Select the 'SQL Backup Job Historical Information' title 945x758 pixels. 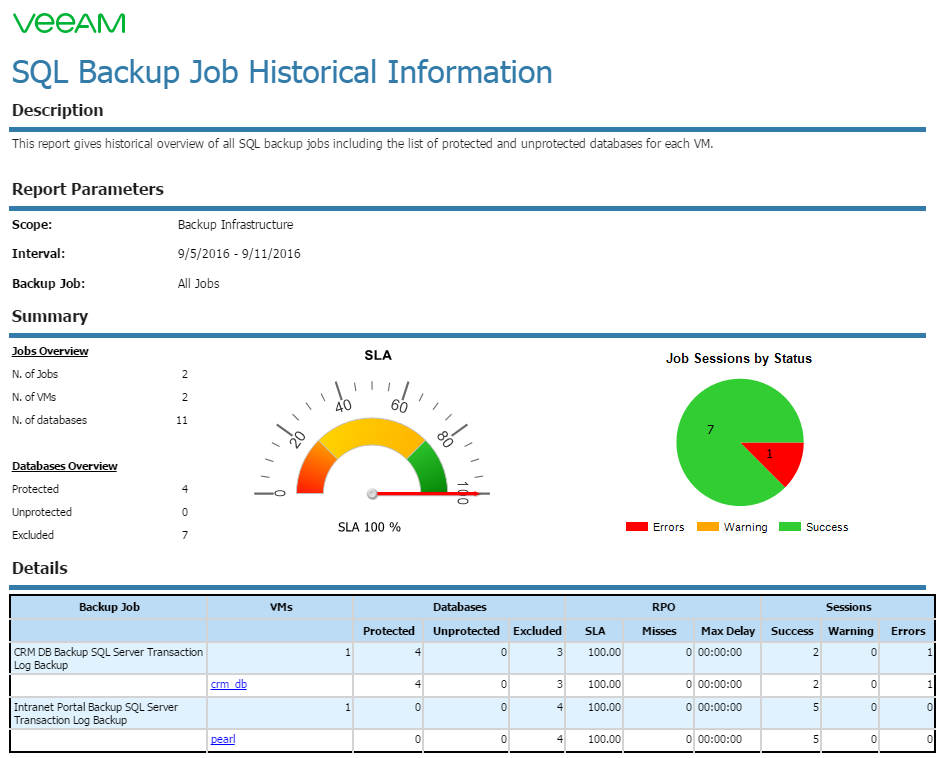(282, 72)
